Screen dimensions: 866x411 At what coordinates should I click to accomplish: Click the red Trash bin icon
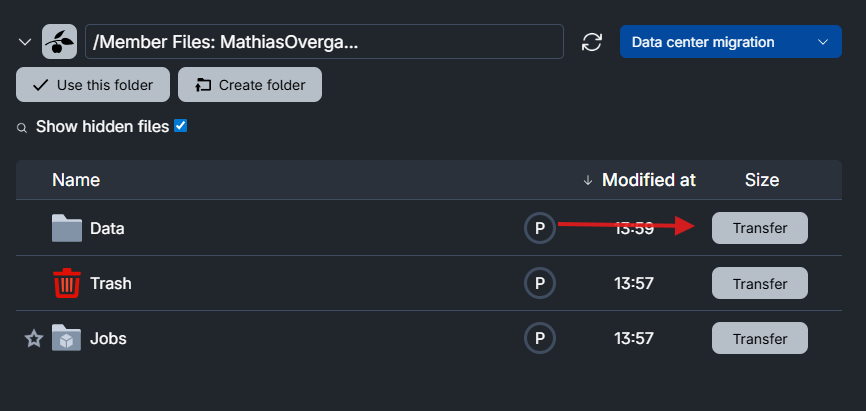[x=67, y=283]
